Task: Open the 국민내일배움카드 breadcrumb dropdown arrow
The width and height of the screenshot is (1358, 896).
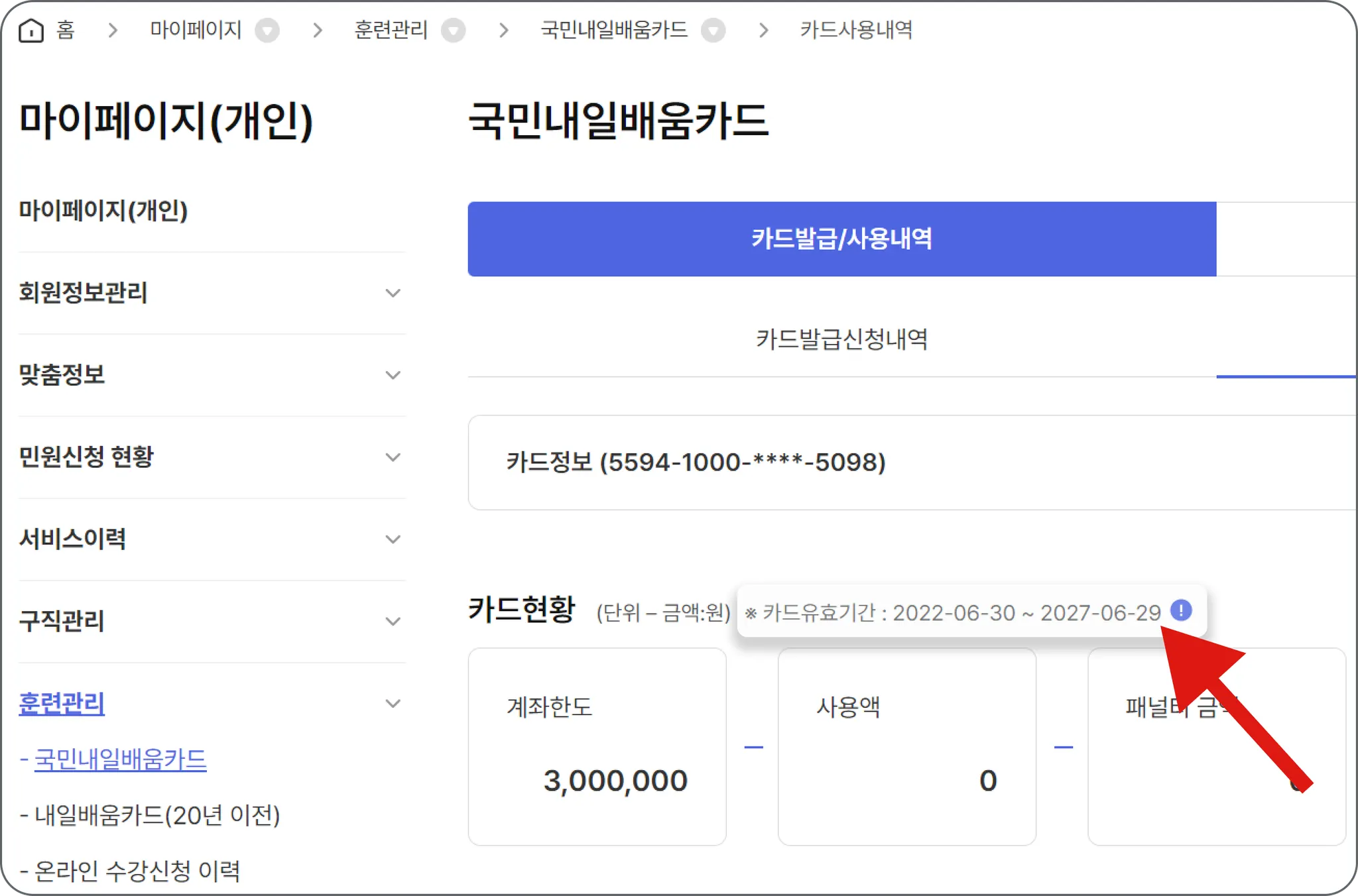Action: coord(713,30)
